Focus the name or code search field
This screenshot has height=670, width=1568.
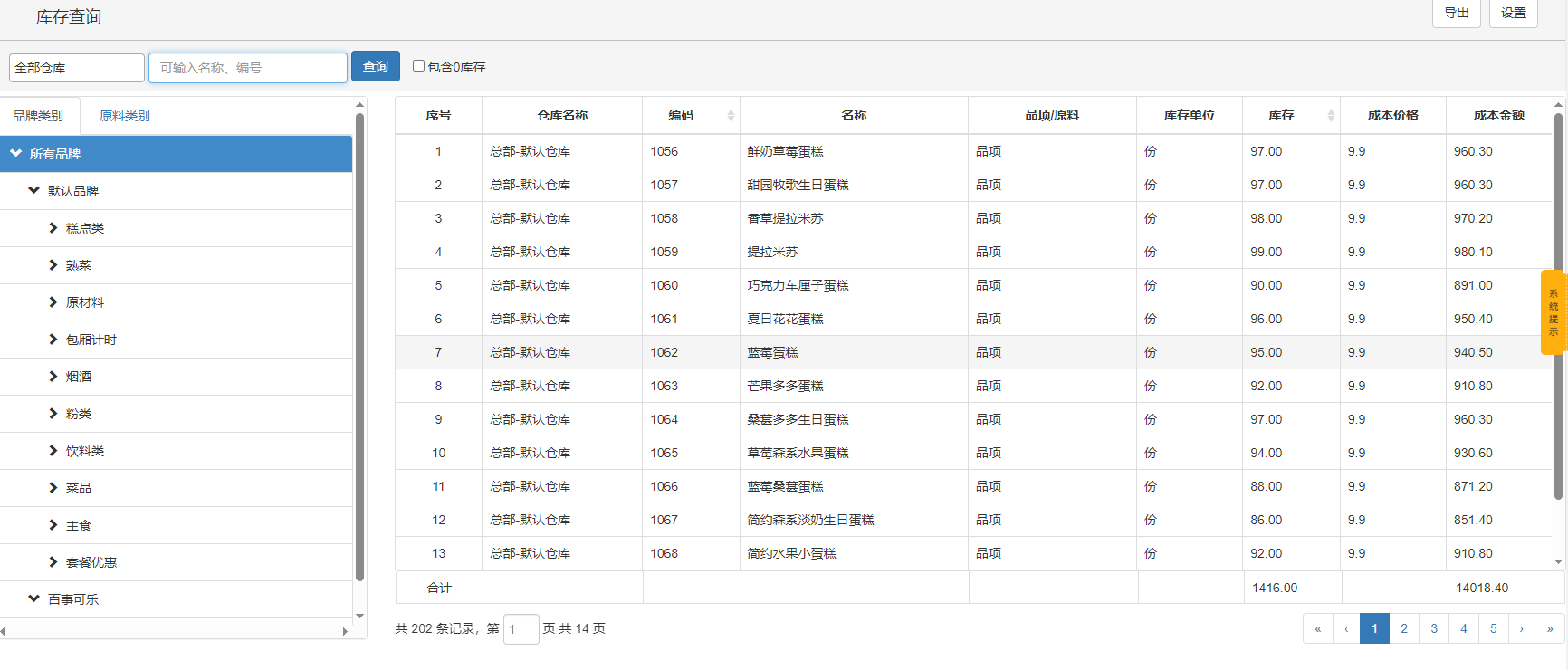pos(247,68)
